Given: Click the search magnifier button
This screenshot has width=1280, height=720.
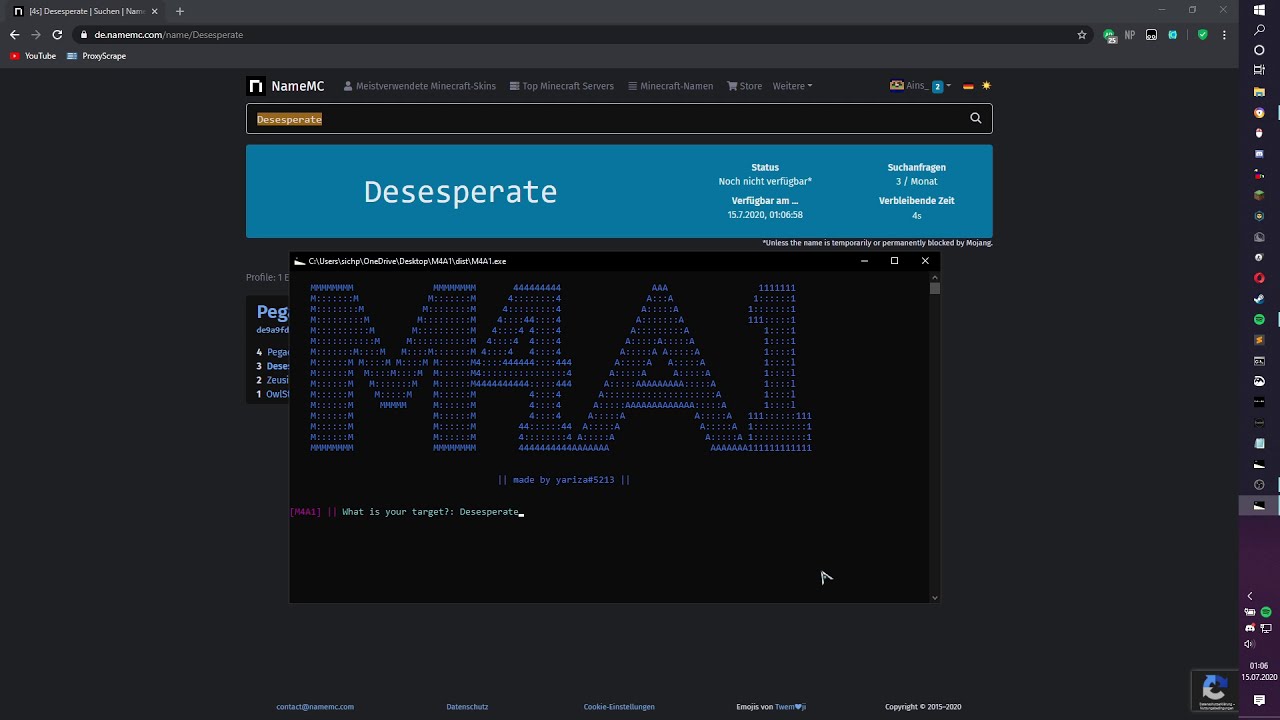Looking at the screenshot, I should (976, 119).
